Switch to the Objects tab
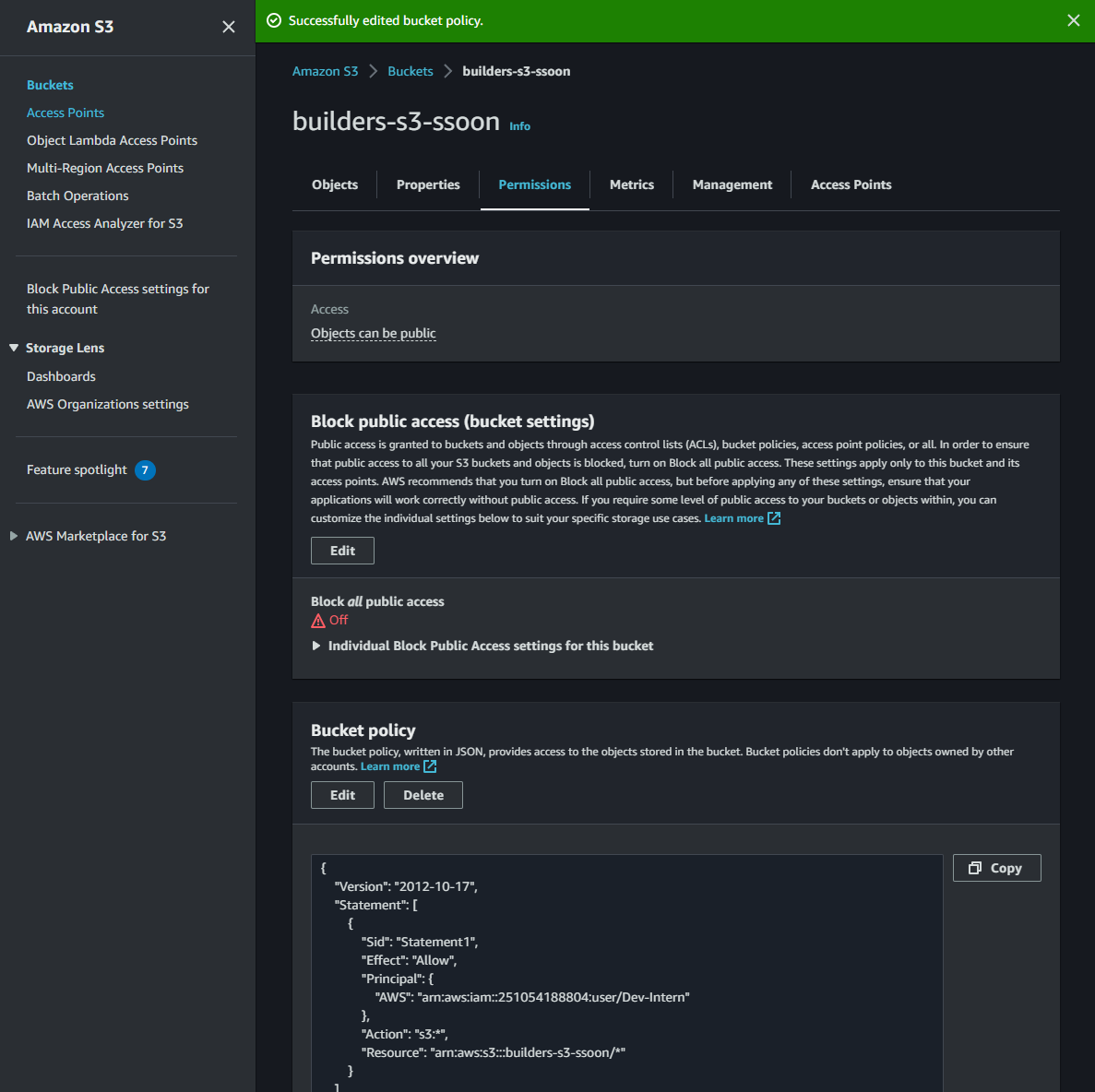The image size is (1095, 1092). click(x=335, y=184)
